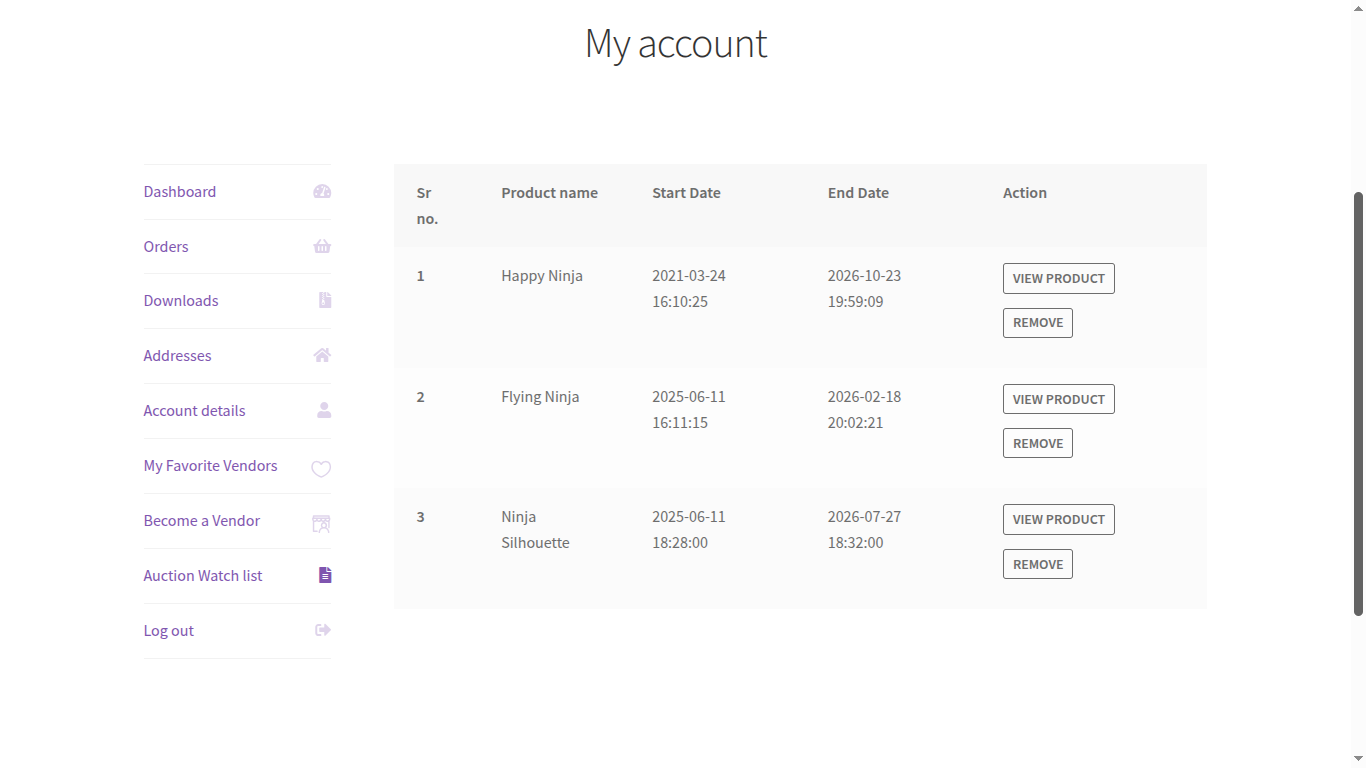Select Account details in the sidebar

point(194,411)
